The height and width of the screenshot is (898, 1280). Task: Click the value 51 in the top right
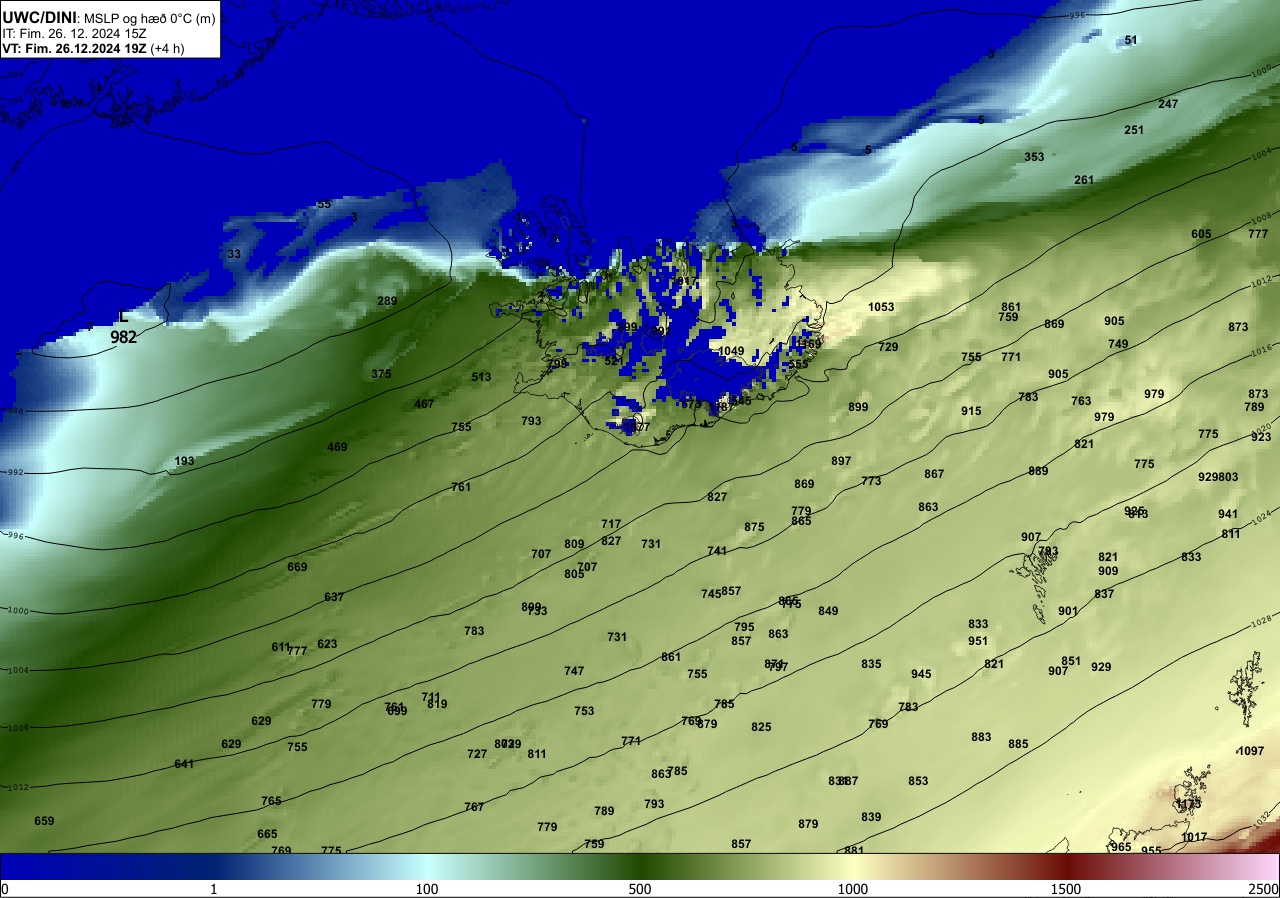[1131, 40]
